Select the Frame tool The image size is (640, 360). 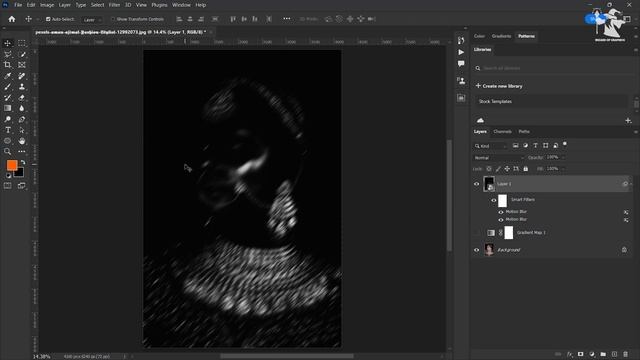tap(22, 65)
